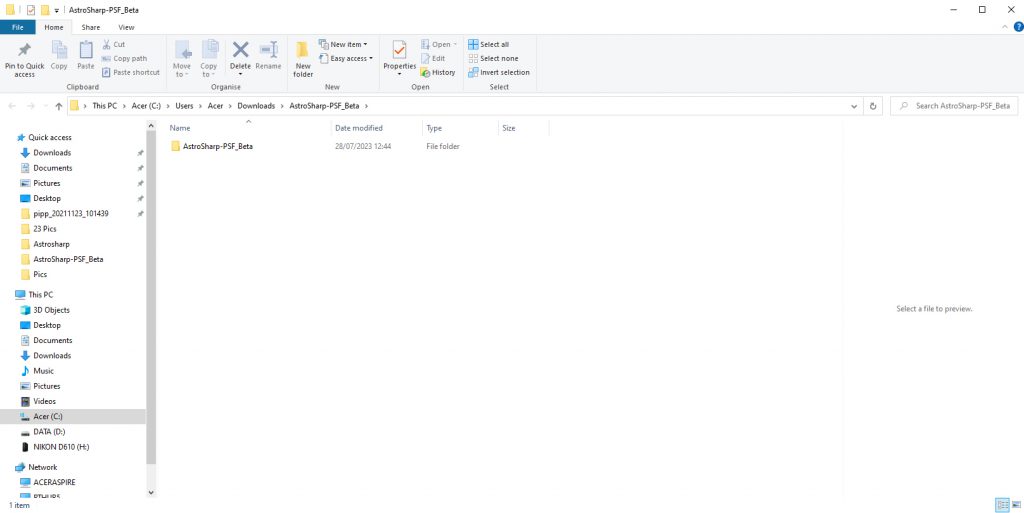Select Network in navigation pane
This screenshot has width=1024, height=513.
[x=42, y=467]
